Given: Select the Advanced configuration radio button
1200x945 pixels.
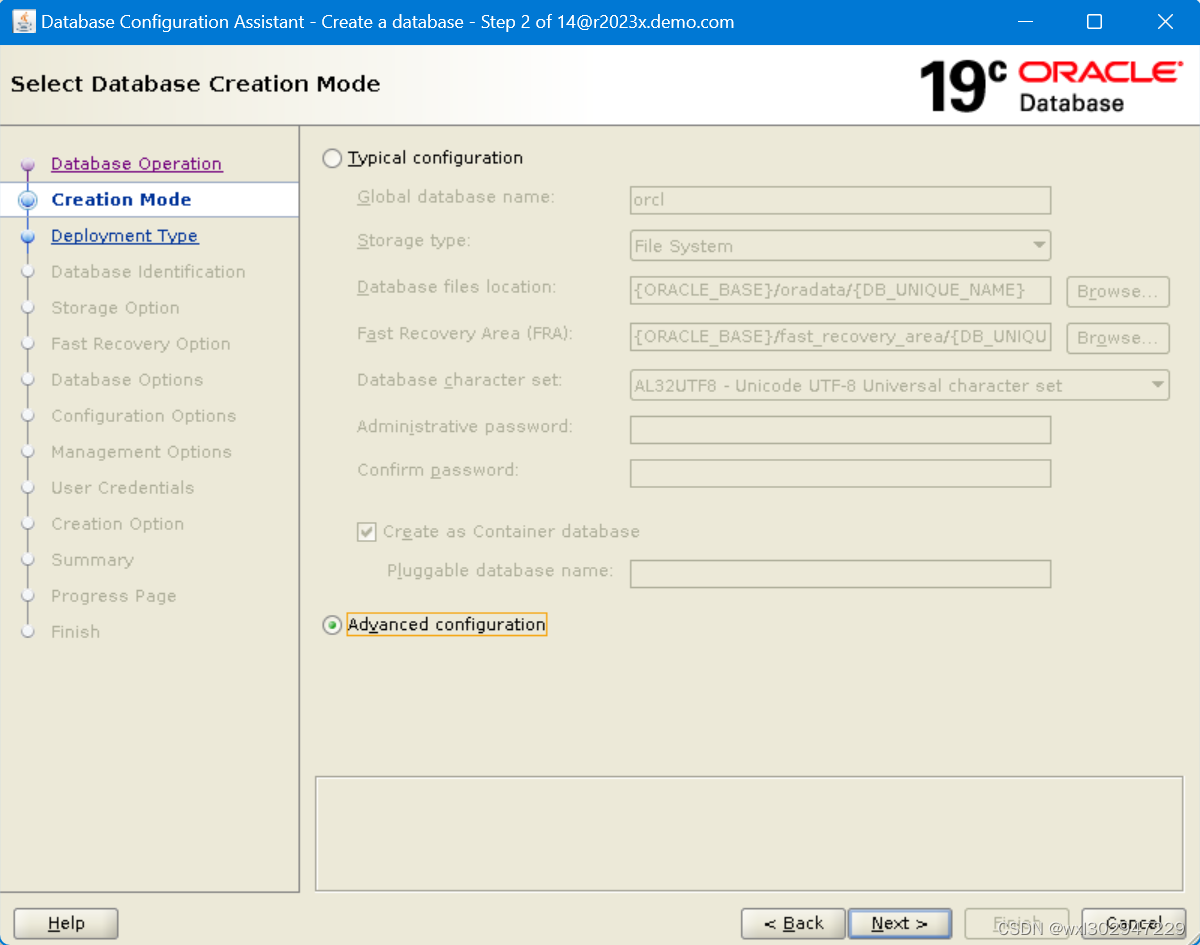Looking at the screenshot, I should pyautogui.click(x=332, y=625).
